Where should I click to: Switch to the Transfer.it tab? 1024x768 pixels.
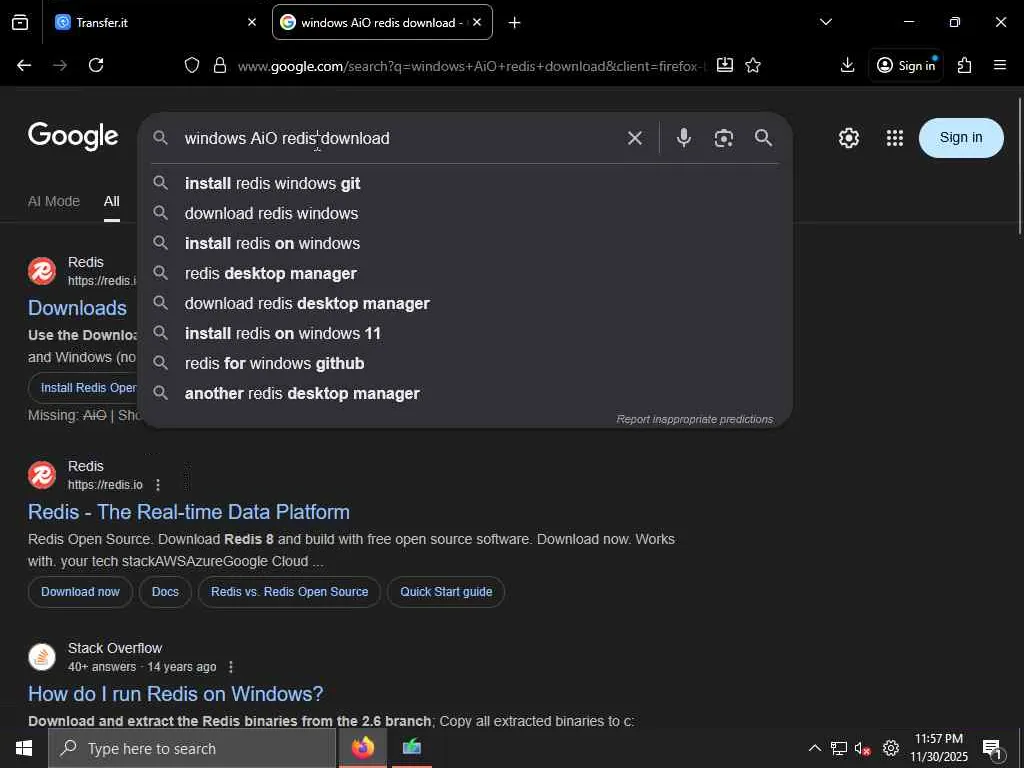(156, 22)
